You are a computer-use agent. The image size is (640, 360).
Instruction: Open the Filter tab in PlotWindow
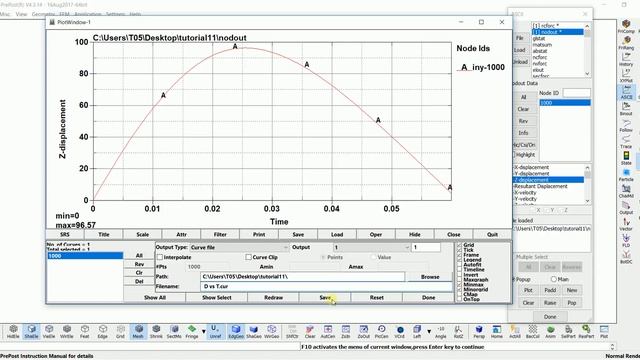pyautogui.click(x=220, y=234)
